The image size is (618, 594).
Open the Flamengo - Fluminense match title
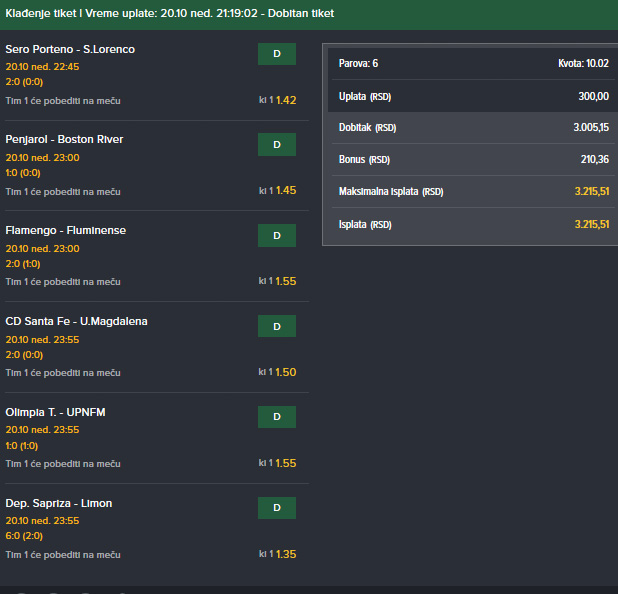(66, 230)
